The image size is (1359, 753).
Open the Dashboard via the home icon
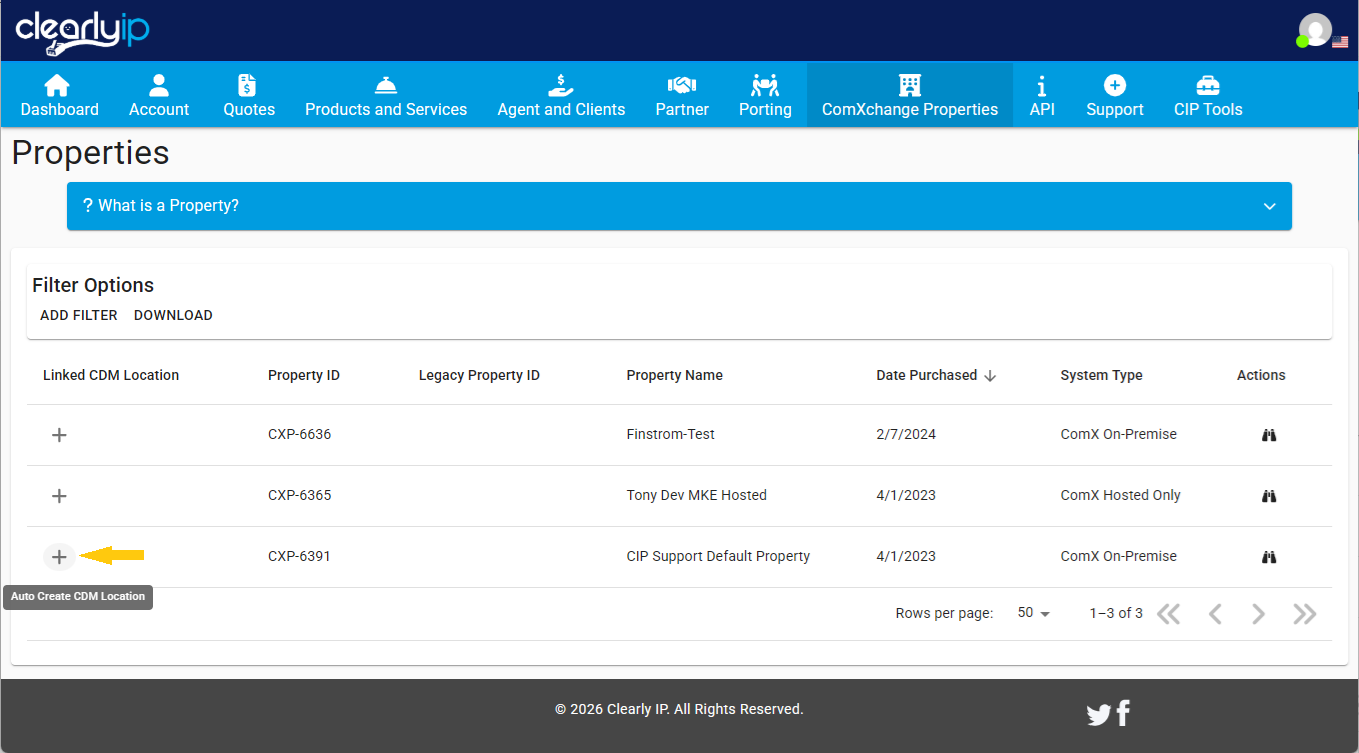[x=58, y=94]
